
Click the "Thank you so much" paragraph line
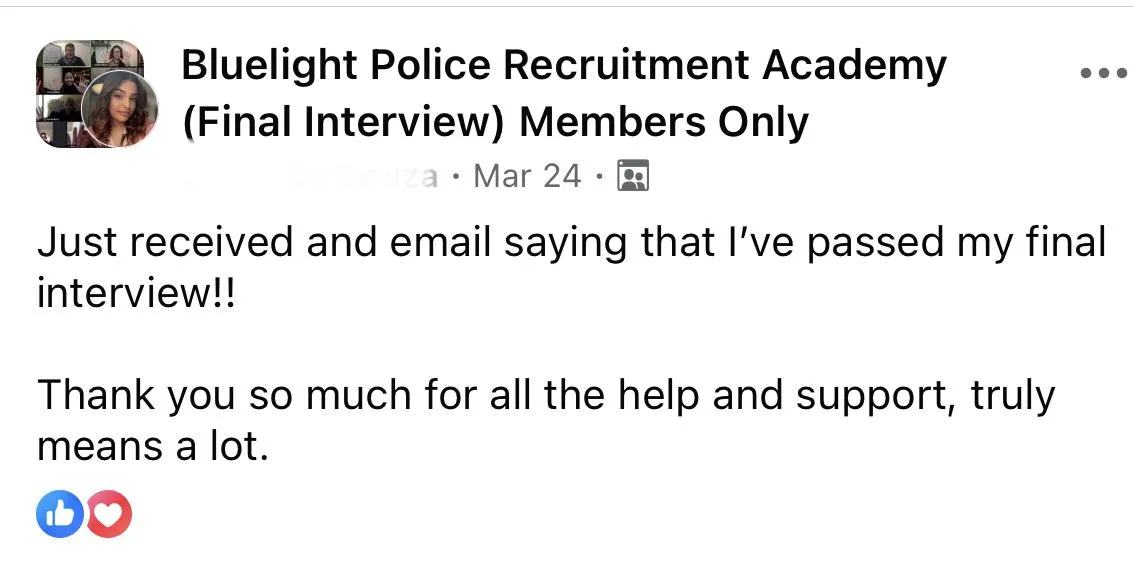pos(546,396)
